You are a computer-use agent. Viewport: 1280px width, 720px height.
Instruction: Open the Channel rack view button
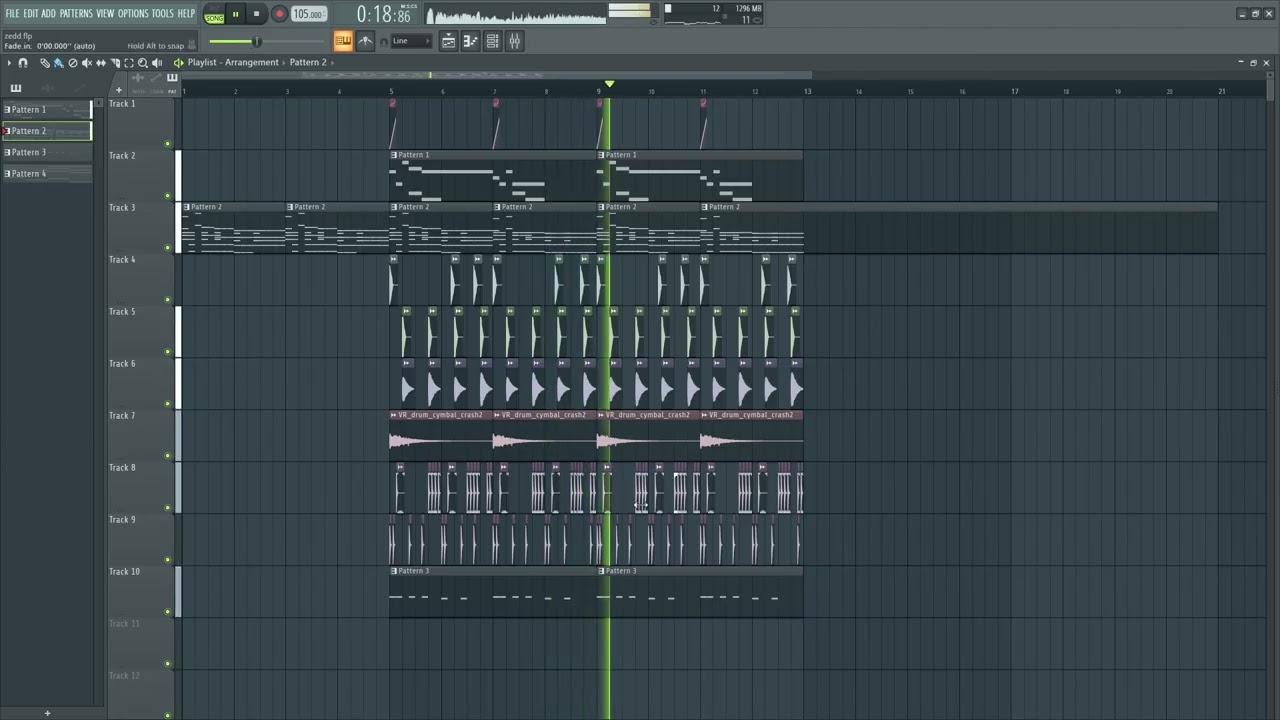point(492,41)
